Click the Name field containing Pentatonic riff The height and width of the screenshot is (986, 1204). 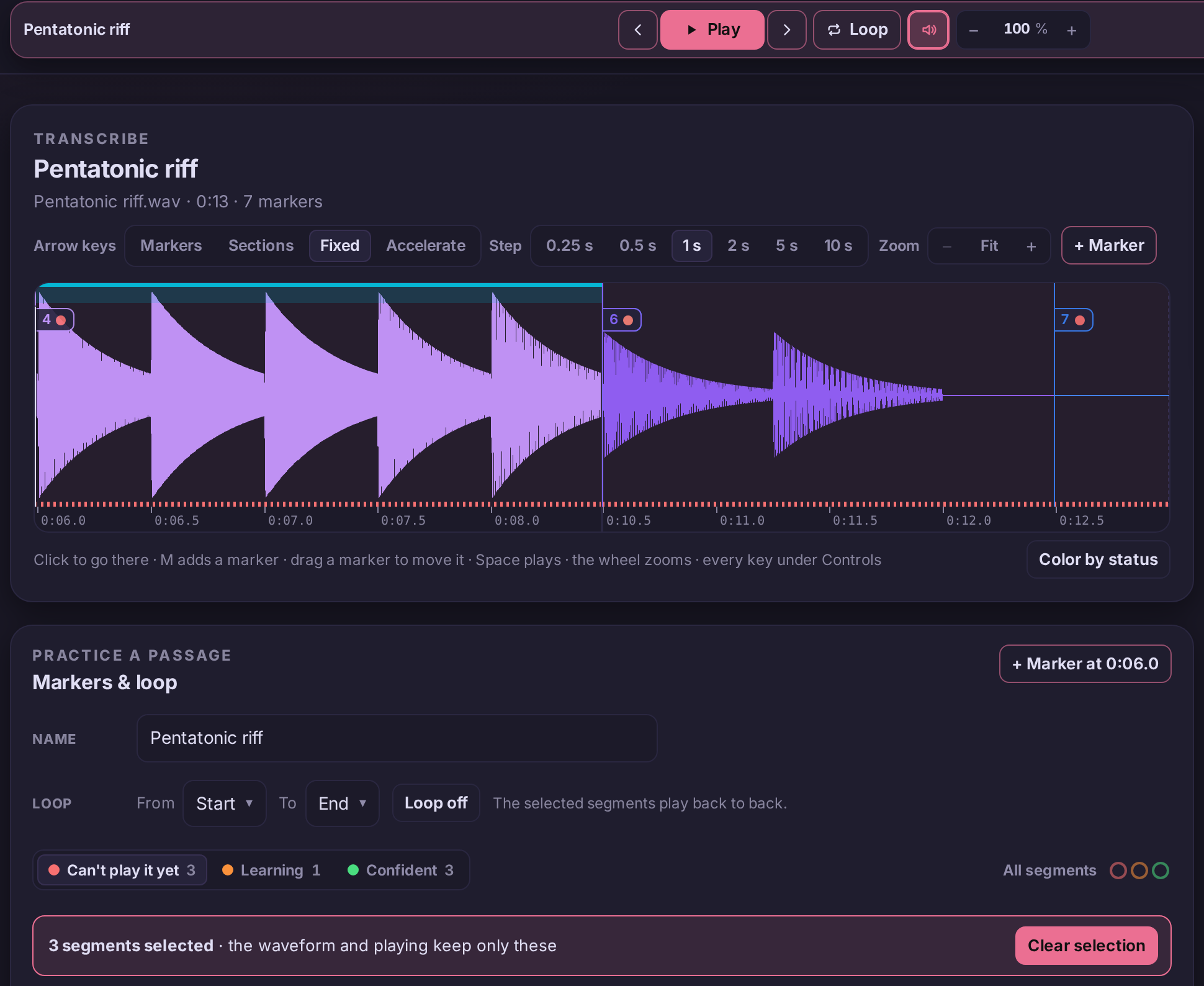397,738
